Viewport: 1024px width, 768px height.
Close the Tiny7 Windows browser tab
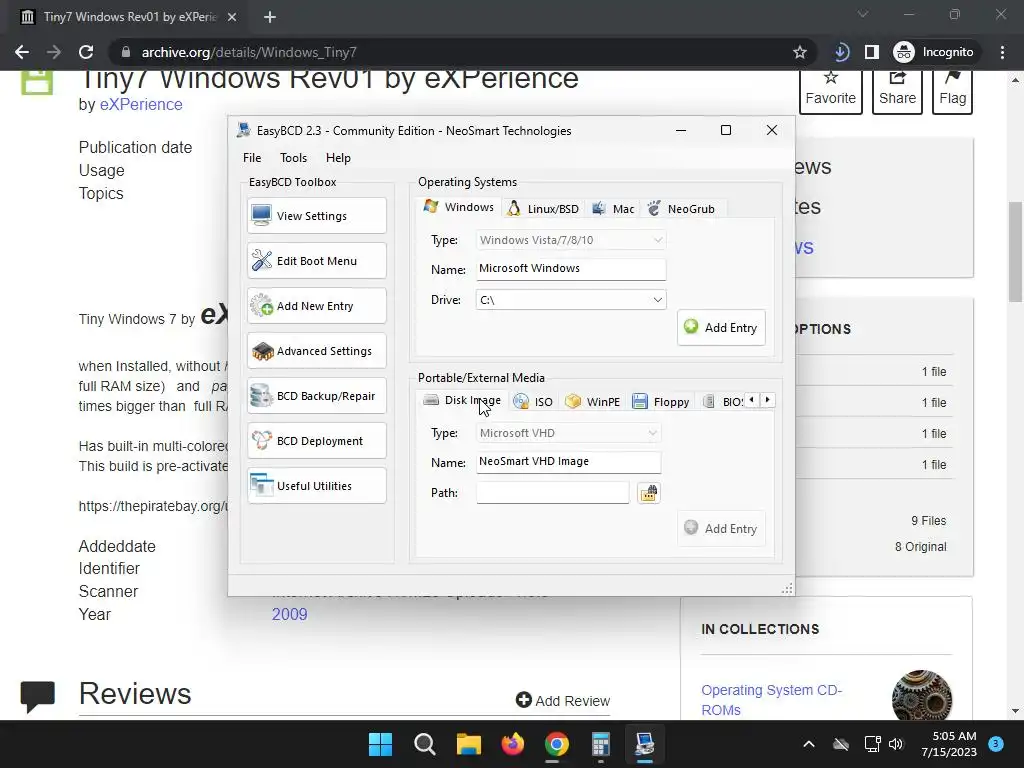[x=232, y=17]
